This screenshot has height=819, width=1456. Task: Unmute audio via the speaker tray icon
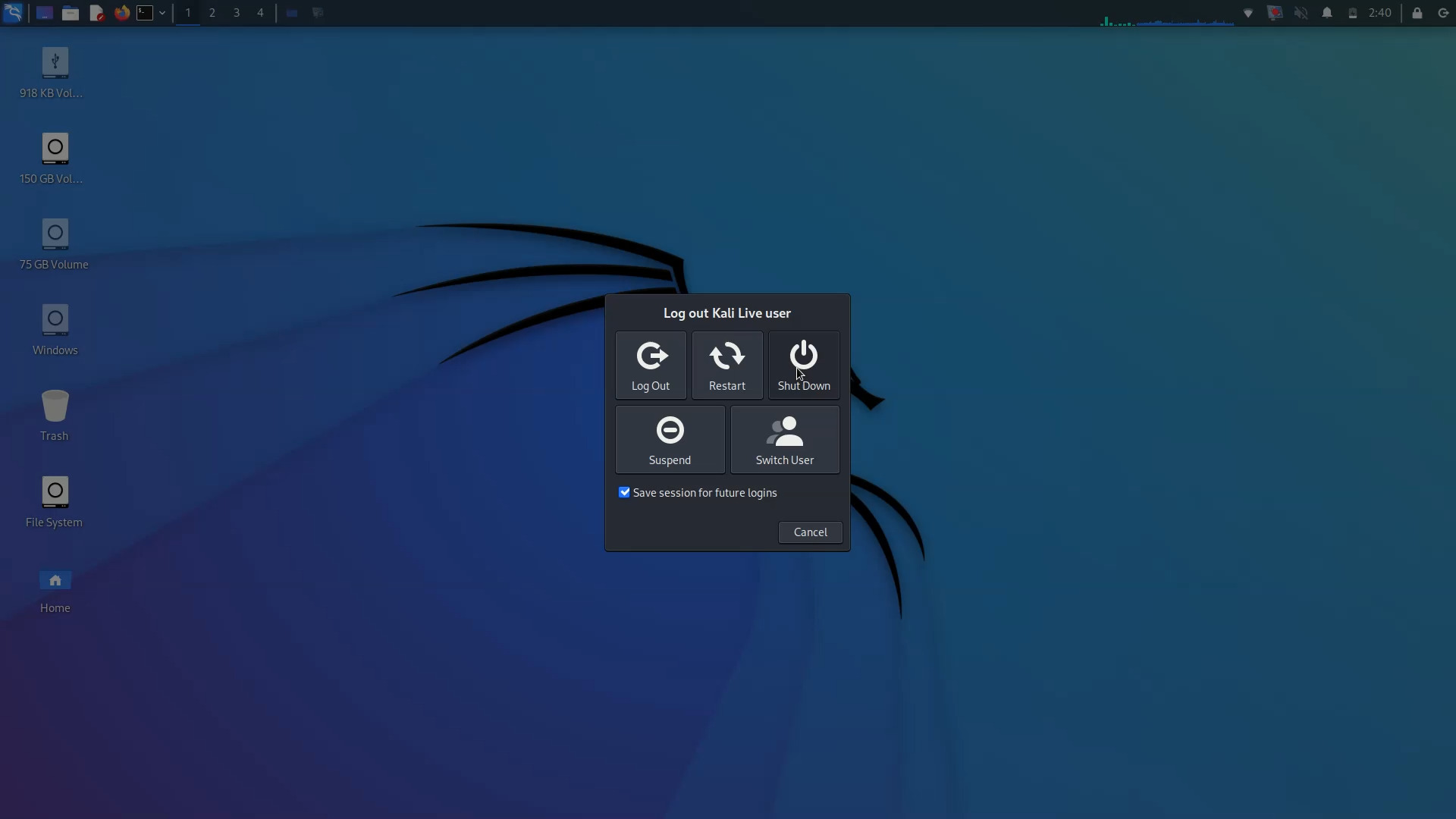click(x=1301, y=13)
